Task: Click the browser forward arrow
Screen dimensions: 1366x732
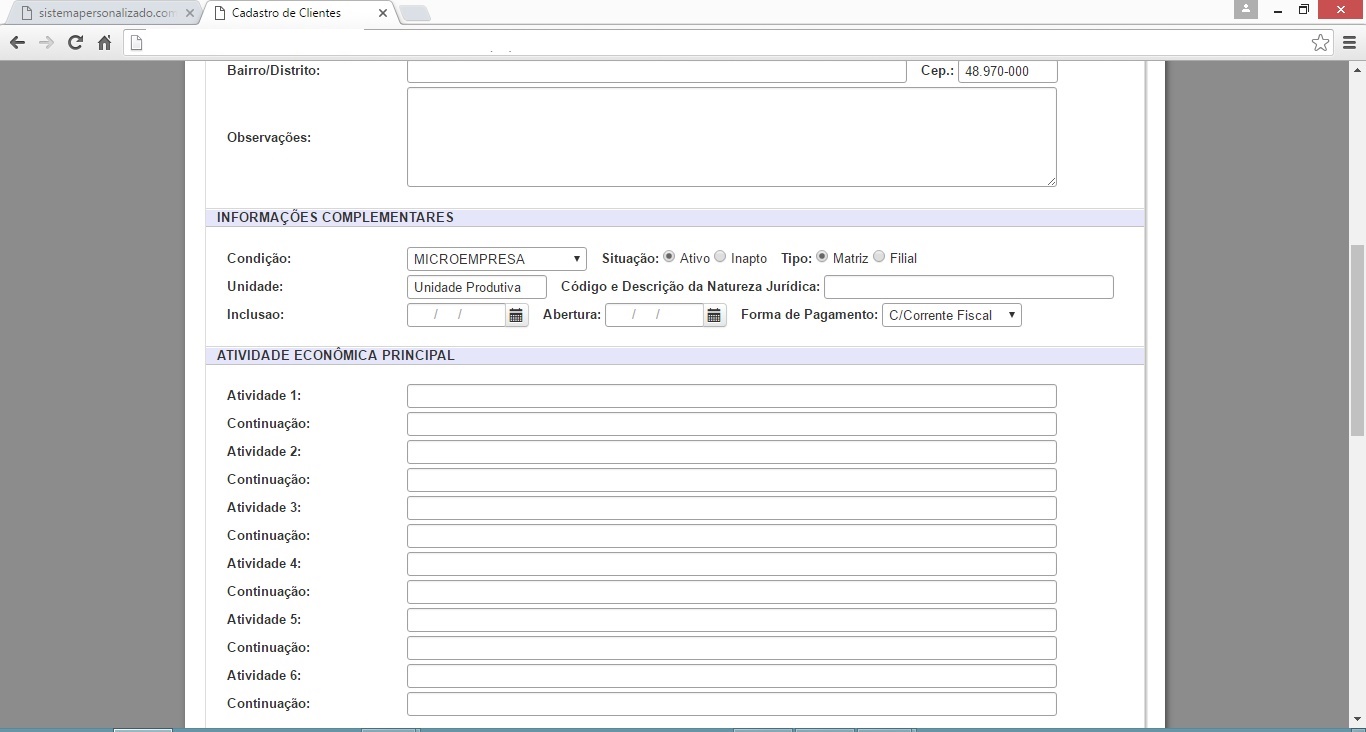Action: [46, 43]
